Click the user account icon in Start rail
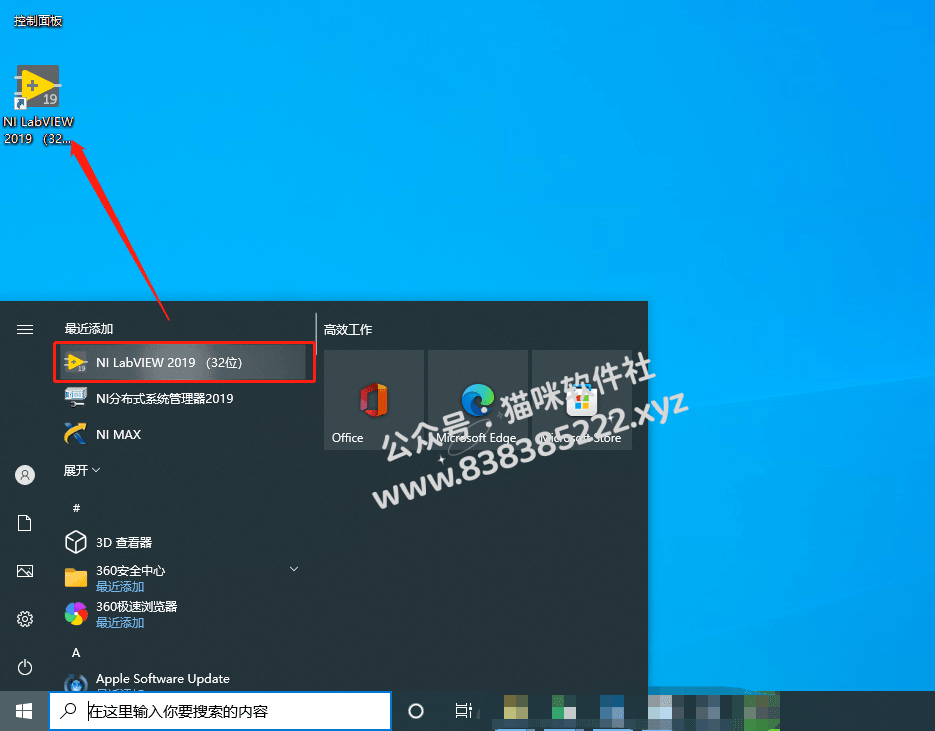The image size is (935, 731). click(25, 475)
